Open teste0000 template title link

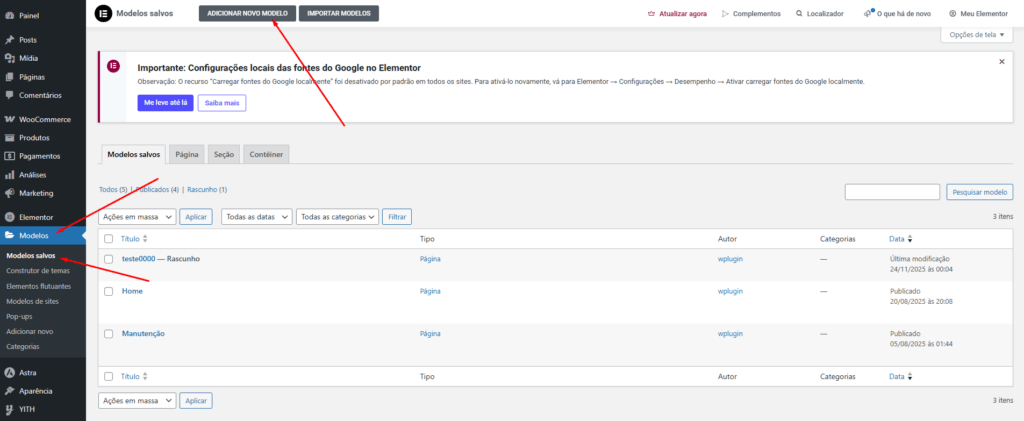(x=138, y=259)
